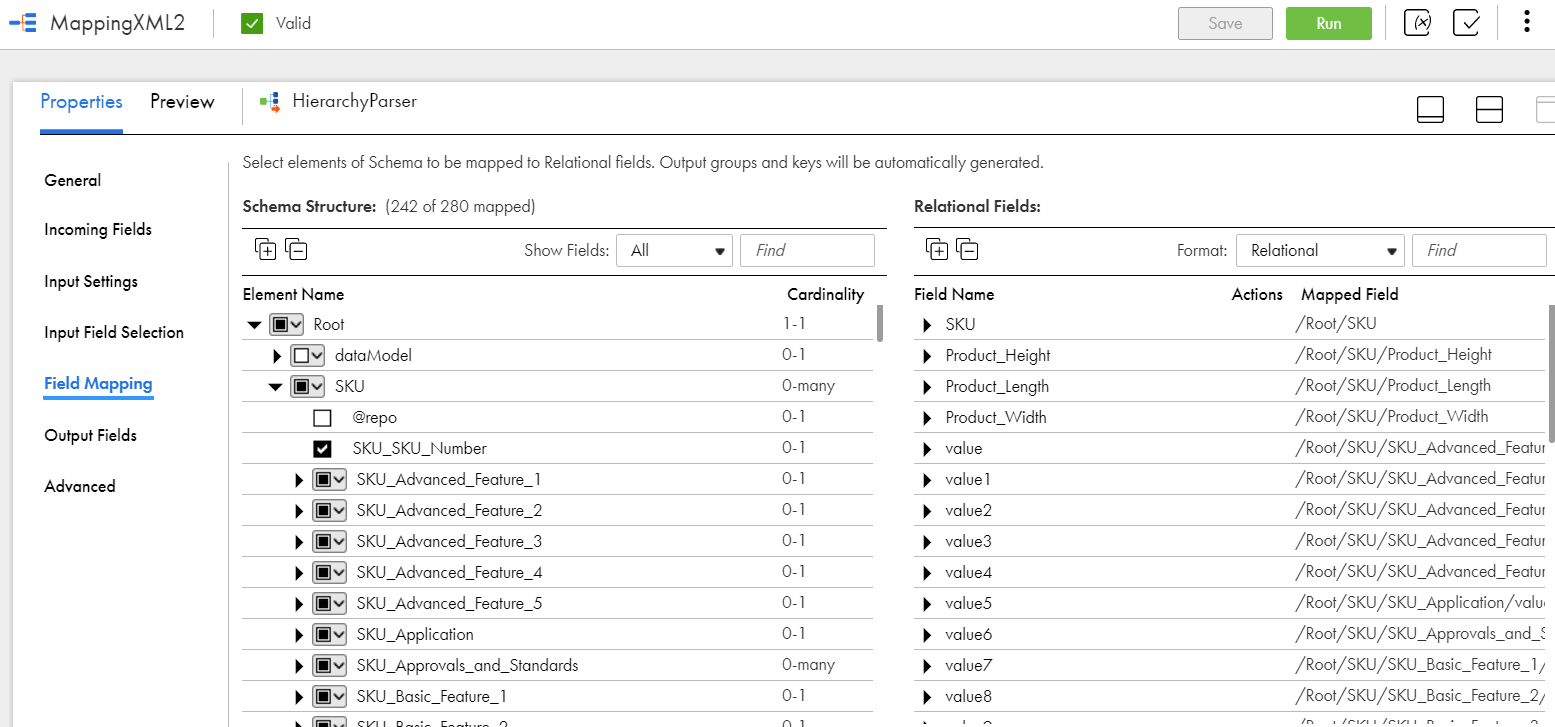Screen dimensions: 1555x727
Task: Expand the SKU_Application tree node
Action: tap(298, 635)
